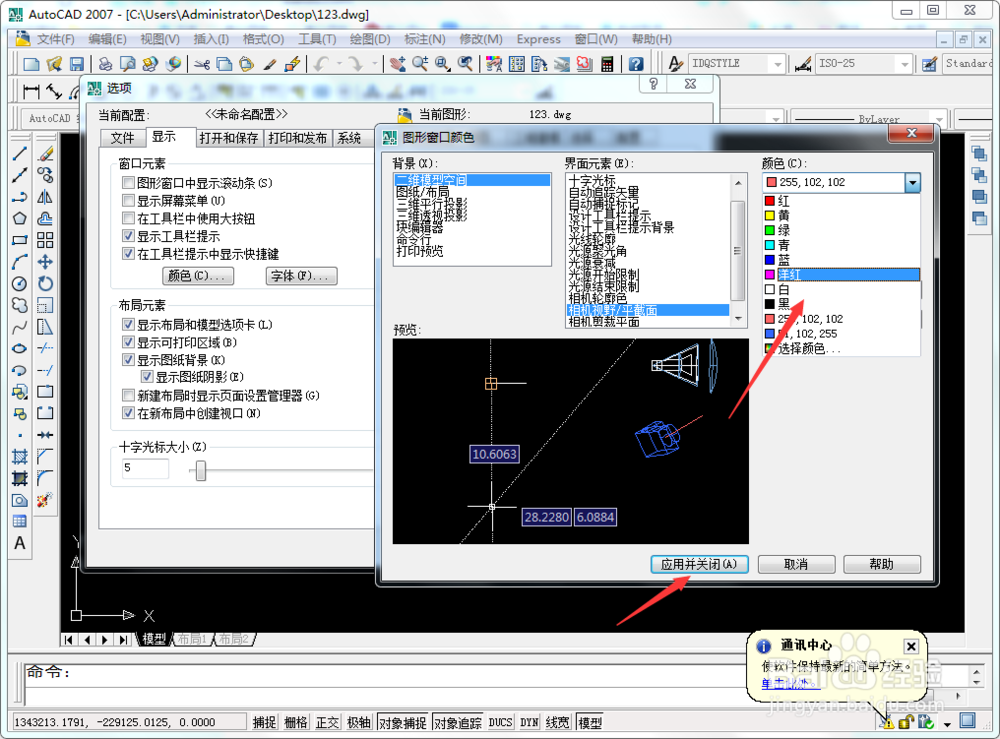Click the 应用并关闭 button
This screenshot has width=1000, height=739.
pos(698,564)
